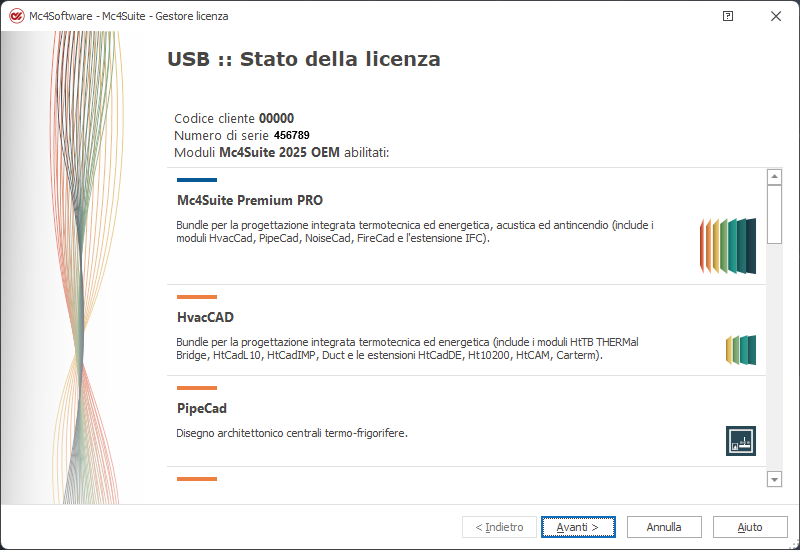
Task: Click the scroll down arrow of module list
Action: click(774, 479)
